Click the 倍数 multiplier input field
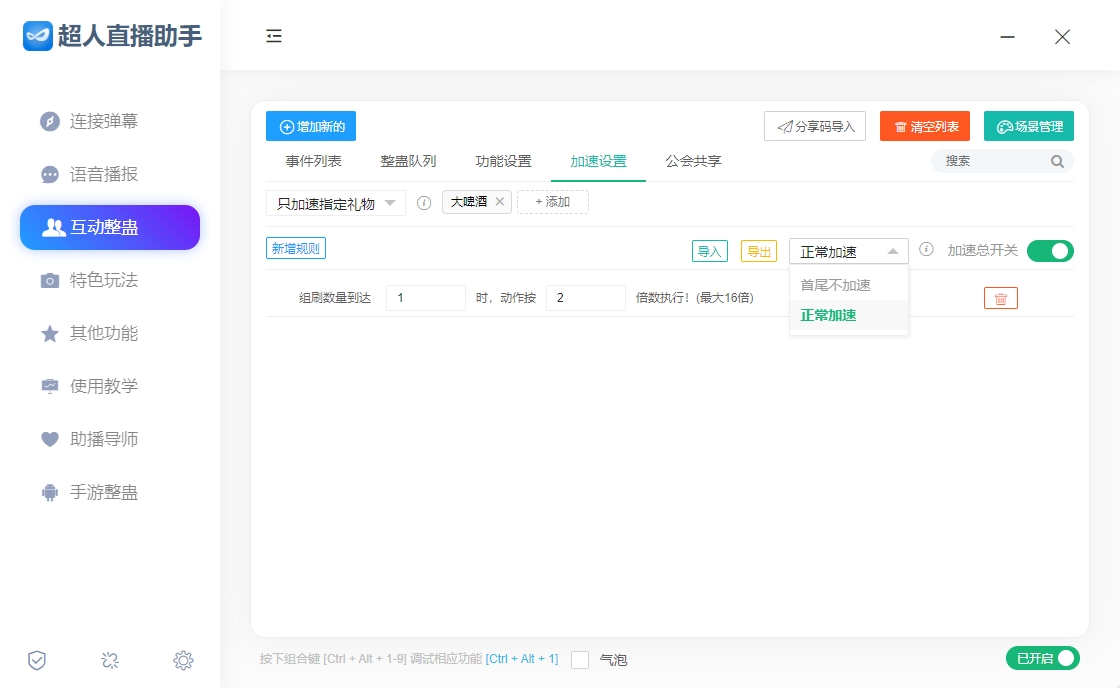The image size is (1120, 688). coord(585,298)
